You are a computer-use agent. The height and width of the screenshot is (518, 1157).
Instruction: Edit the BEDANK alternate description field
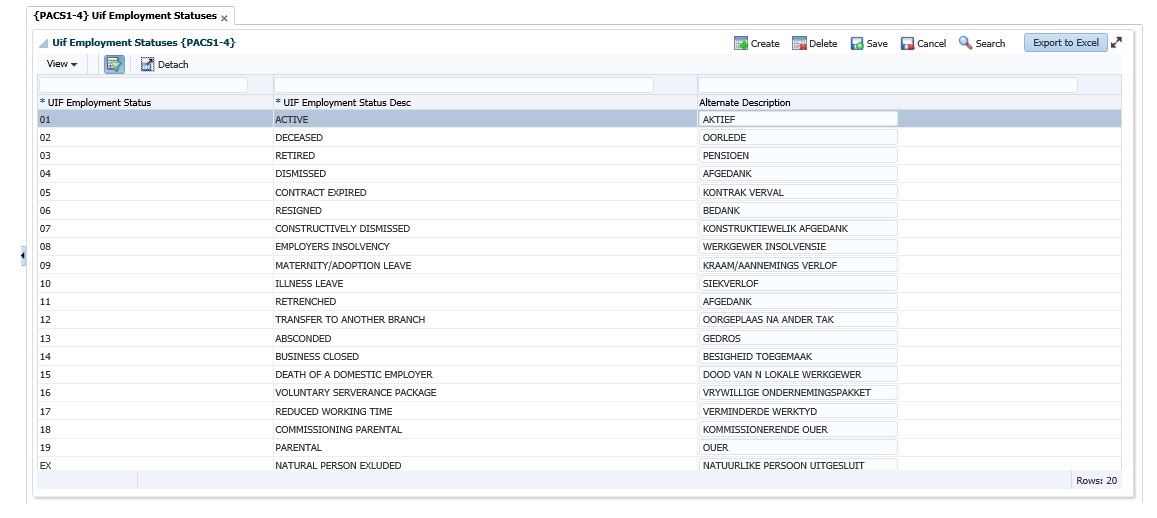click(798, 210)
